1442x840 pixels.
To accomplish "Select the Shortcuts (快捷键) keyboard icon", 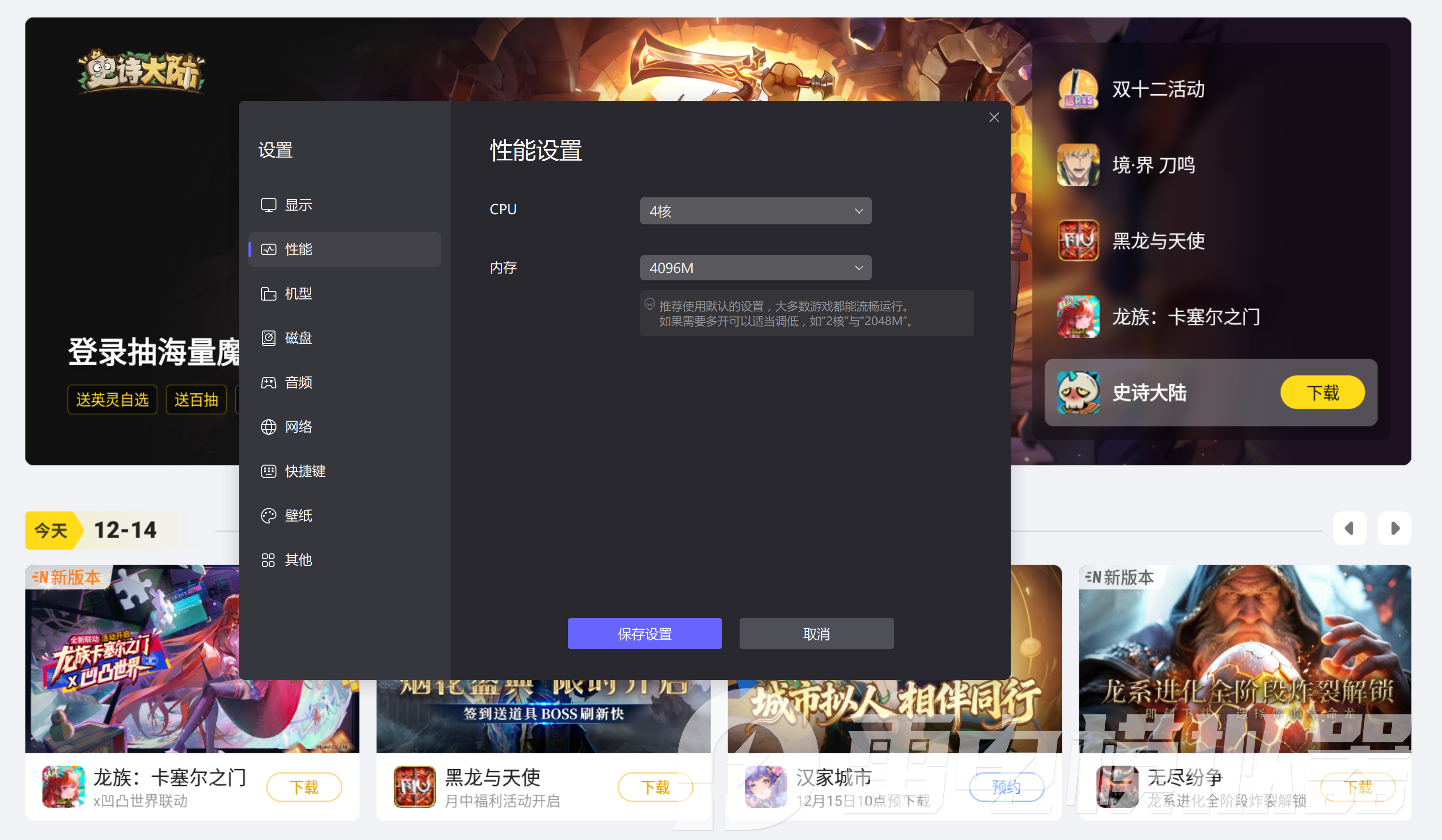I will [x=268, y=471].
